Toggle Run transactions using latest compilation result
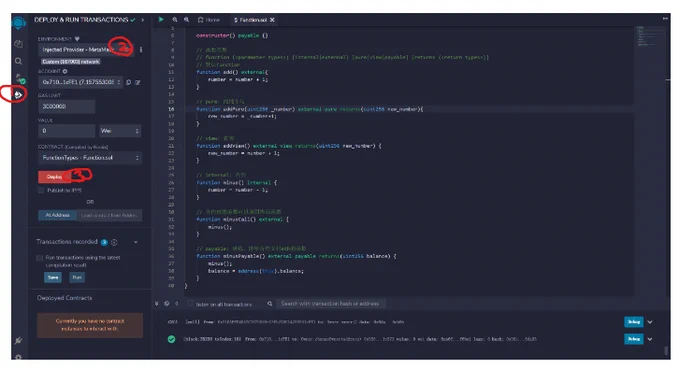Image resolution: width=680 pixels, height=369 pixels. pos(40,258)
